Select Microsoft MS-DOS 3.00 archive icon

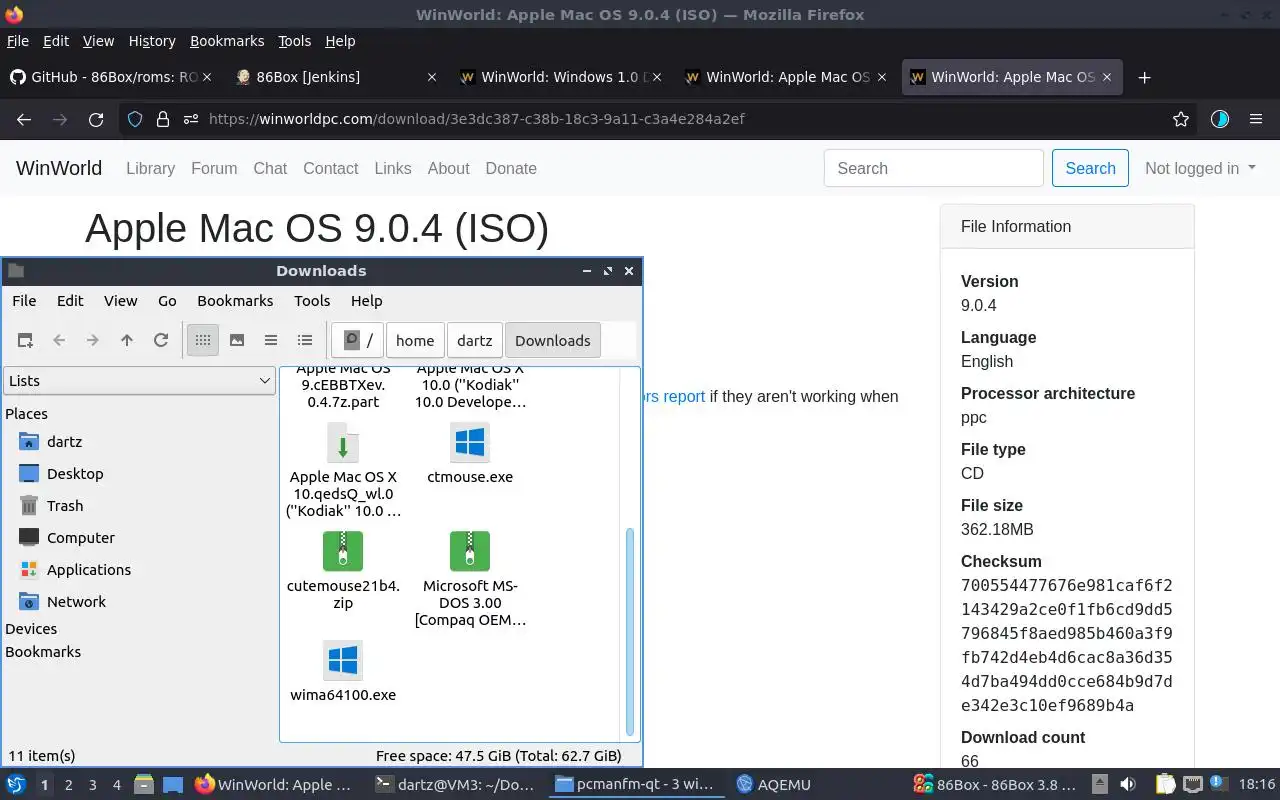[470, 551]
